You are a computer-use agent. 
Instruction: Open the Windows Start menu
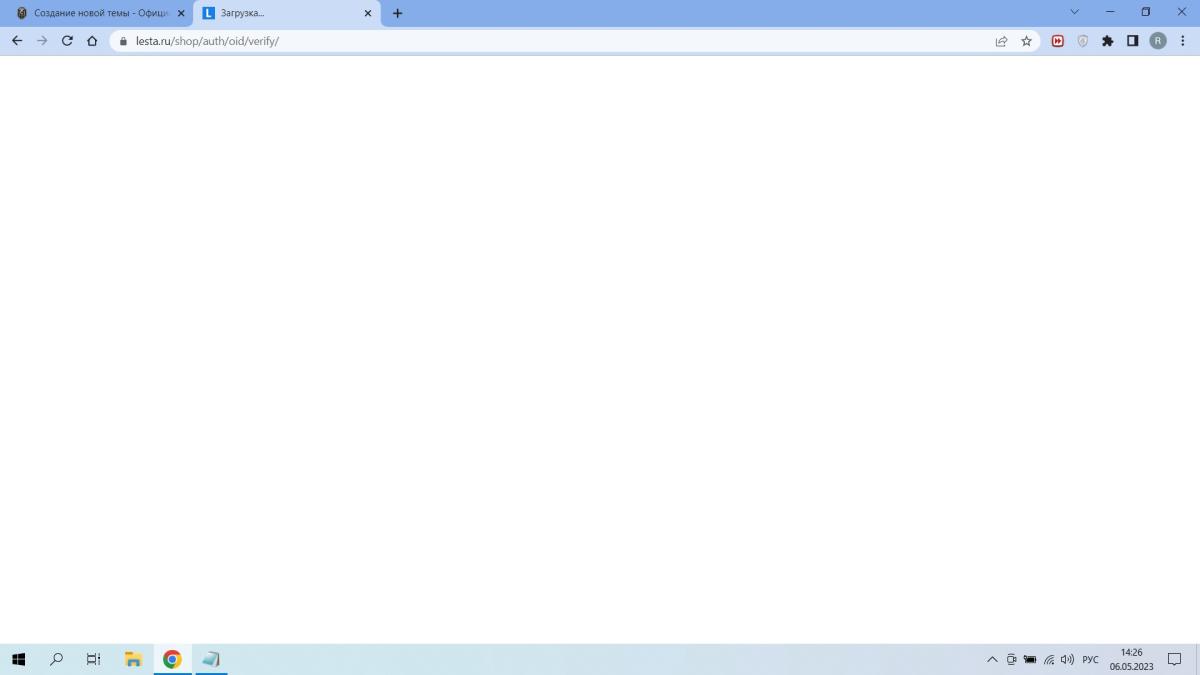coord(18,659)
